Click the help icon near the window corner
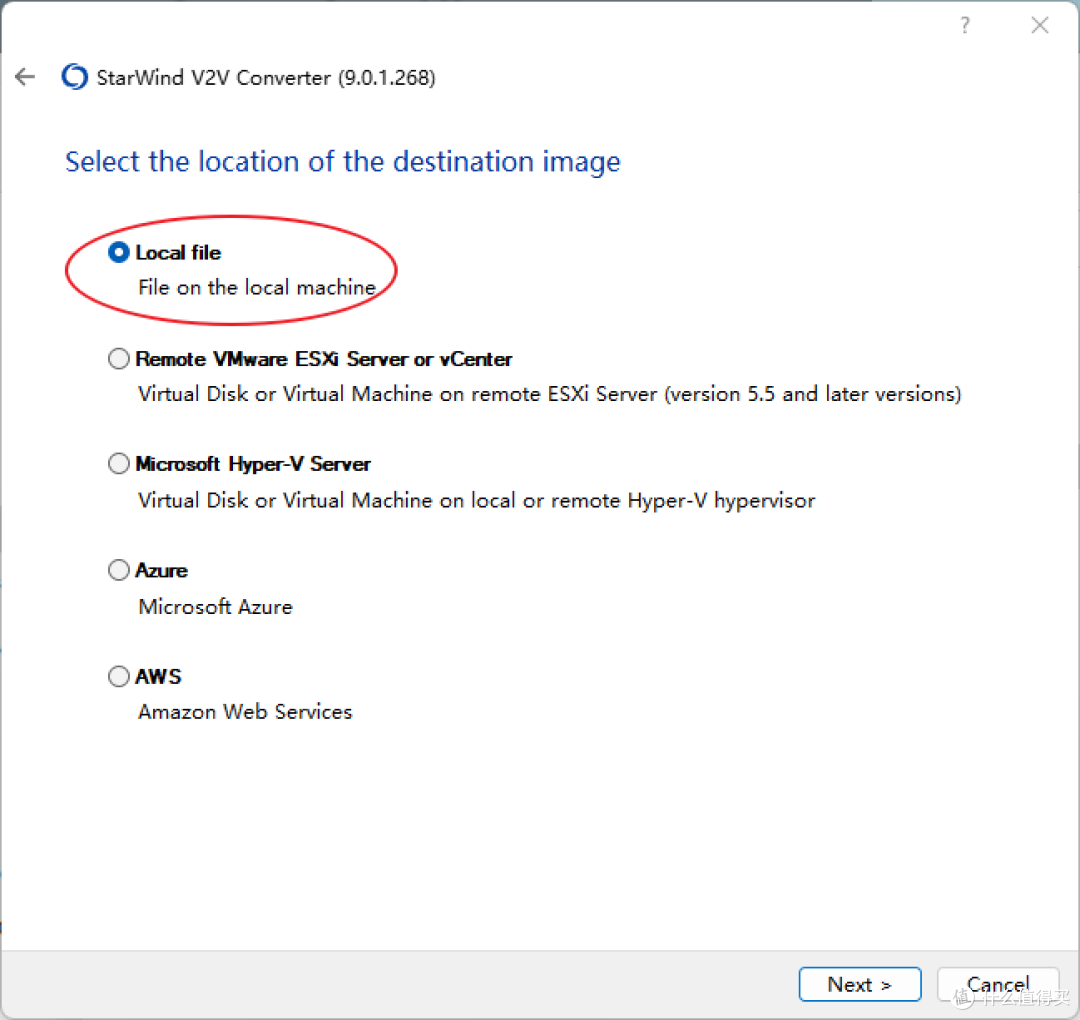 pyautogui.click(x=963, y=25)
